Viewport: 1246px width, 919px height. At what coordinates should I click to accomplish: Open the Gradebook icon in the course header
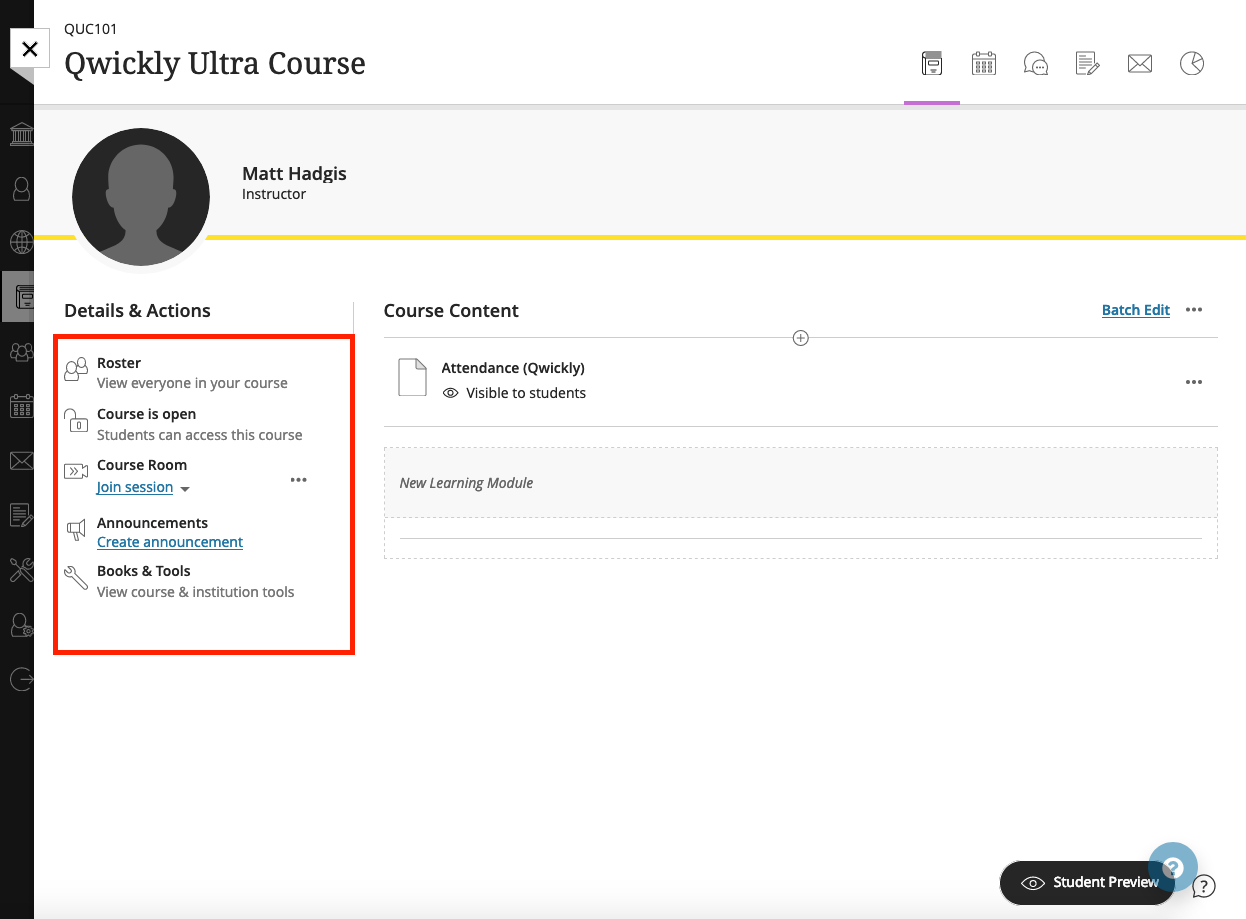[x=1088, y=64]
